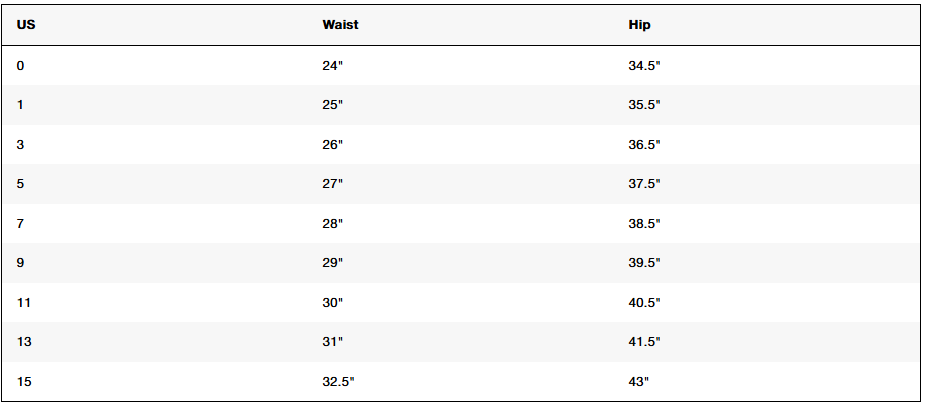Click the US column header
926x403 pixels.
[x=25, y=25]
